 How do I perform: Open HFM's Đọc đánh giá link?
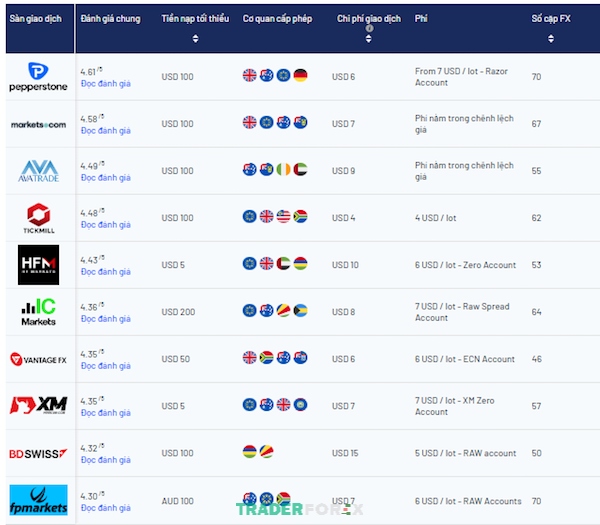(106, 272)
